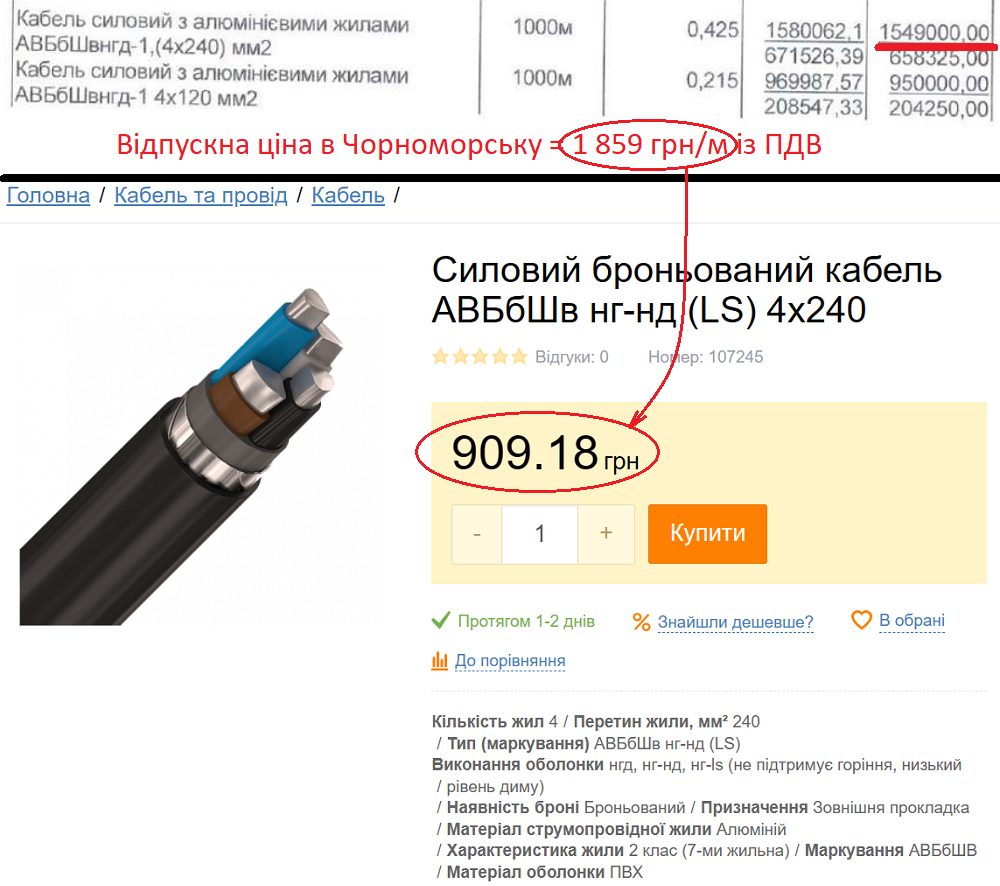Click the third rating star
The width and height of the screenshot is (1000, 886).
click(x=480, y=357)
